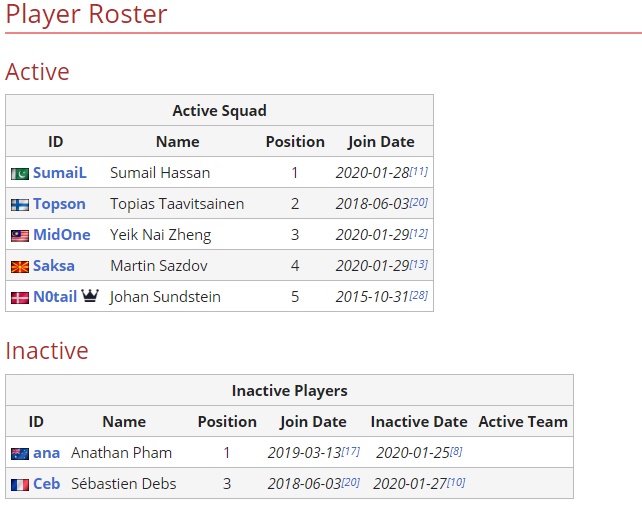Click the Australia flag icon beside ana
Screen dimensions: 642x514
point(20,454)
